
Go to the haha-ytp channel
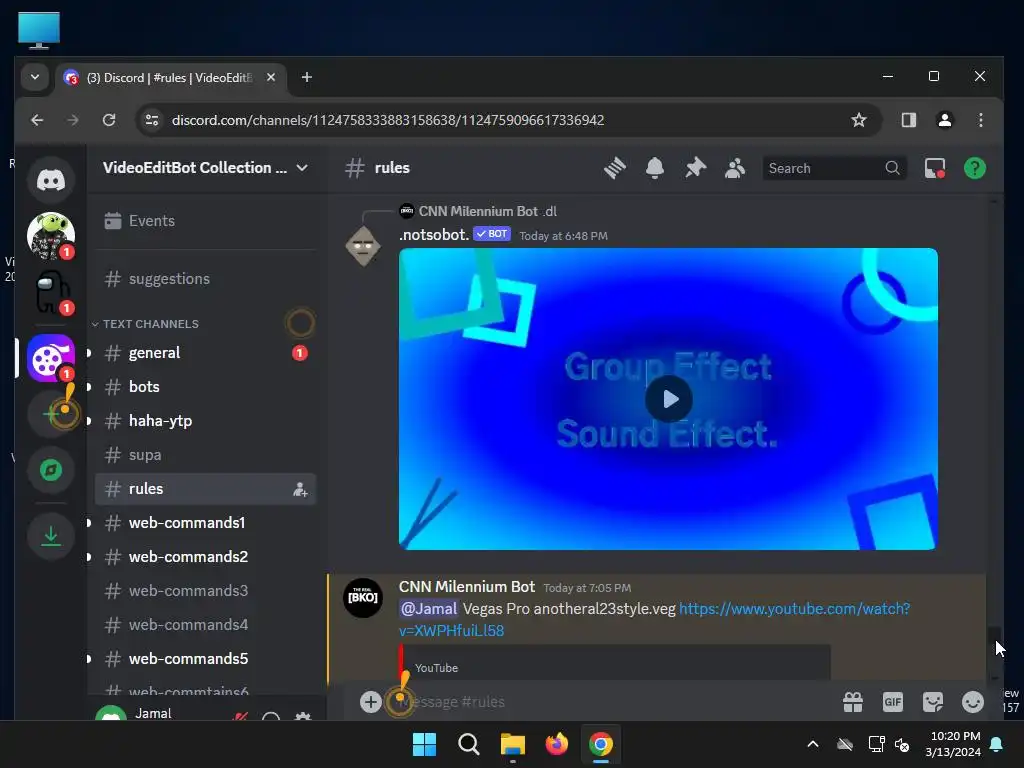206,421
